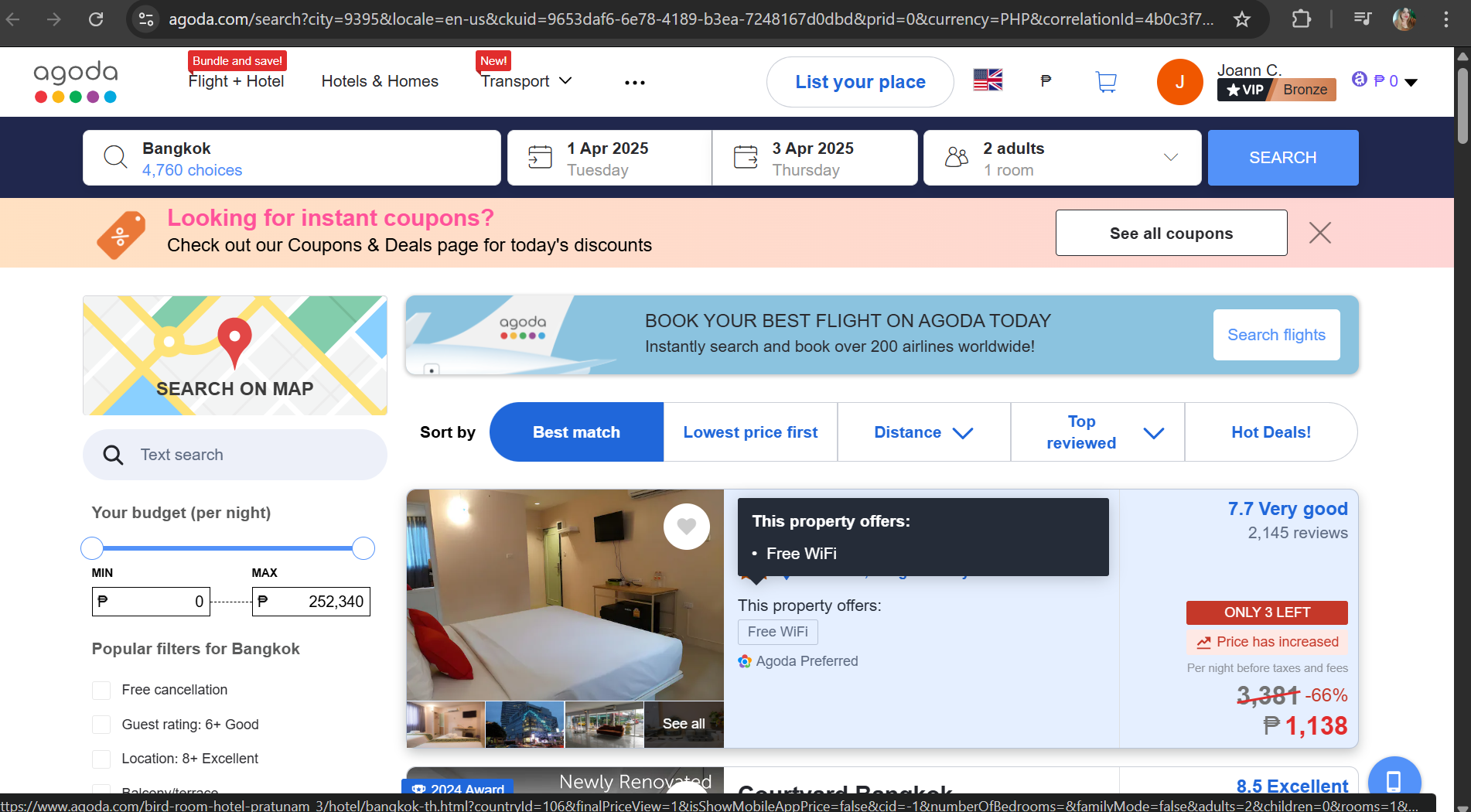
Task: View site information icon in address bar
Action: click(x=146, y=19)
